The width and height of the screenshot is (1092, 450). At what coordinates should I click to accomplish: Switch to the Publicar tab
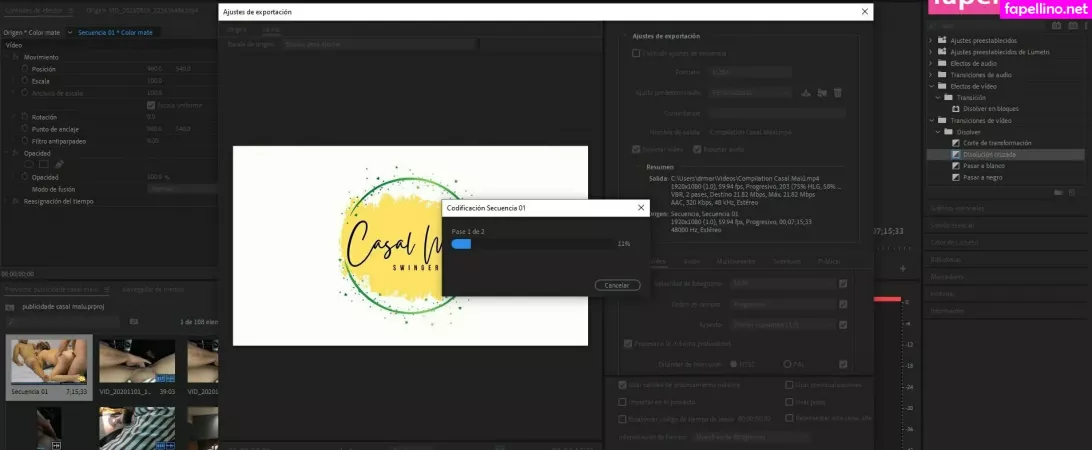[829, 261]
